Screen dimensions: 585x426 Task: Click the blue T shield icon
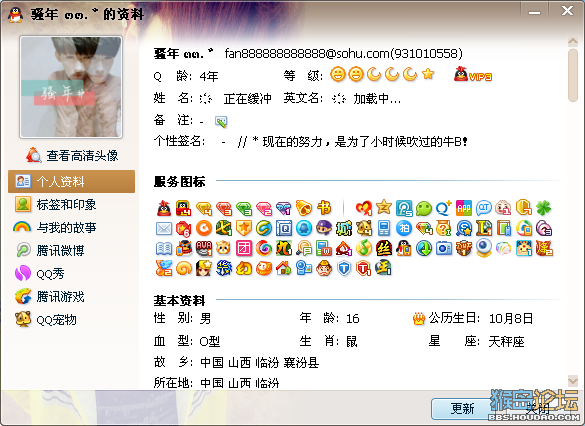[x=344, y=268]
